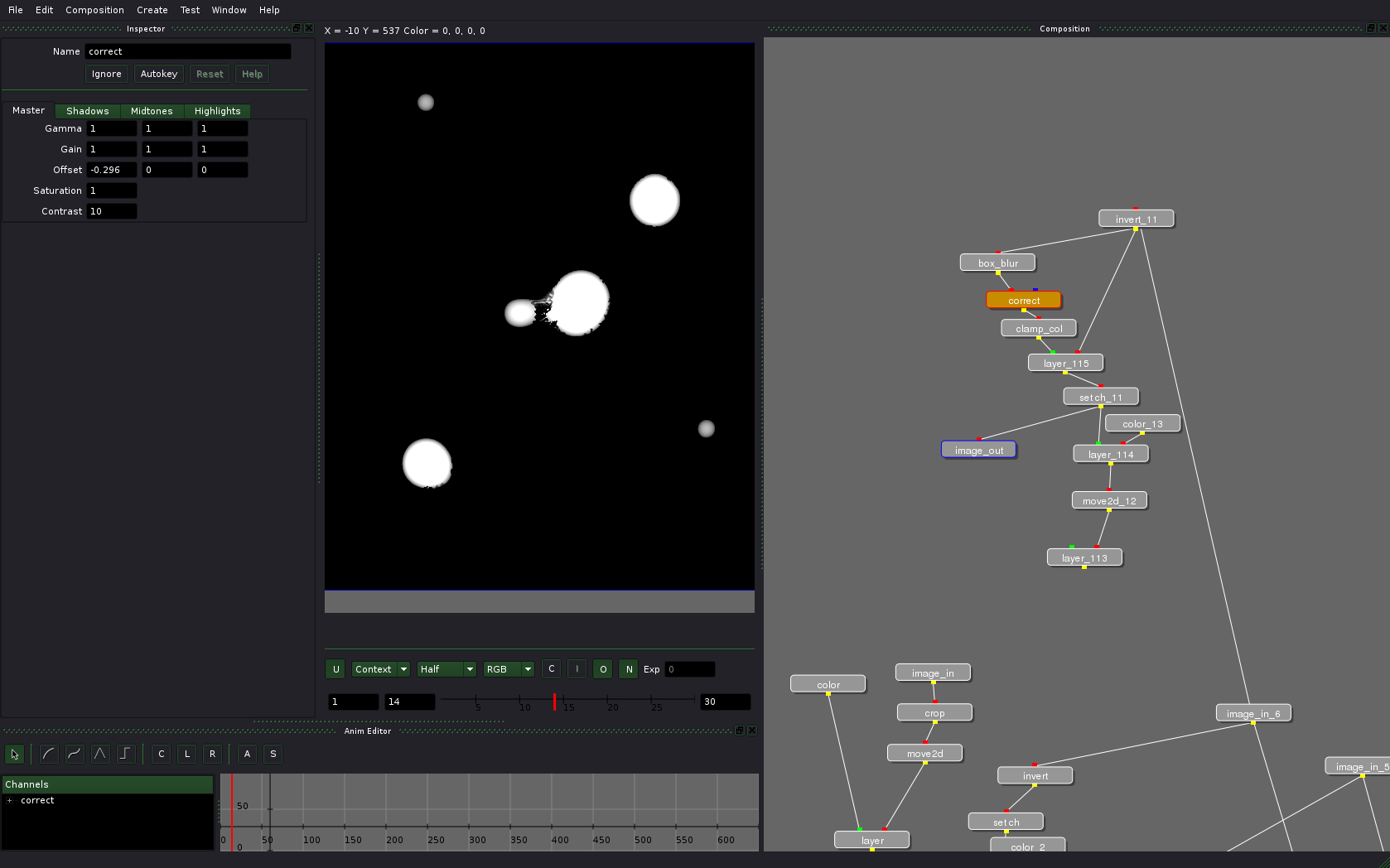
Task: Toggle the C viewer button
Action: click(x=552, y=669)
